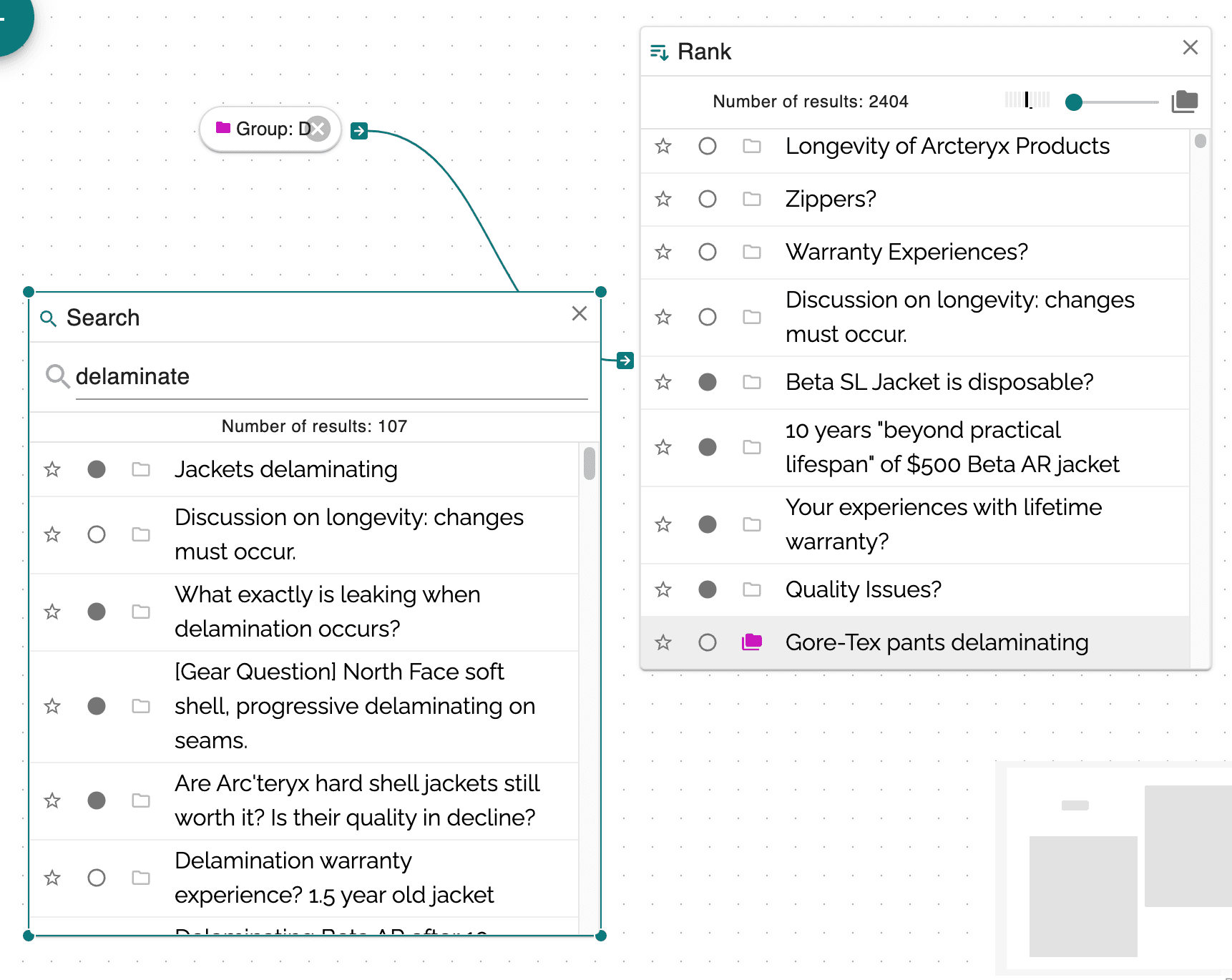Image resolution: width=1232 pixels, height=980 pixels.
Task: Star 'Longevity of Arcteryx Products' in Rank
Action: coord(663,147)
